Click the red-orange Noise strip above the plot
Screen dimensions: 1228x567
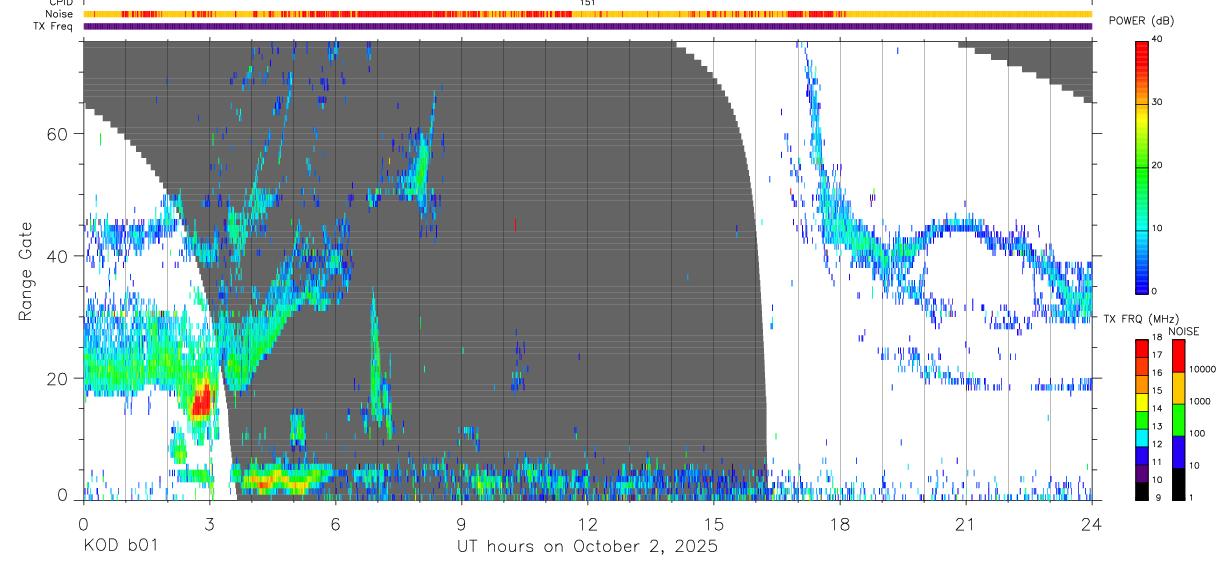click(x=587, y=14)
